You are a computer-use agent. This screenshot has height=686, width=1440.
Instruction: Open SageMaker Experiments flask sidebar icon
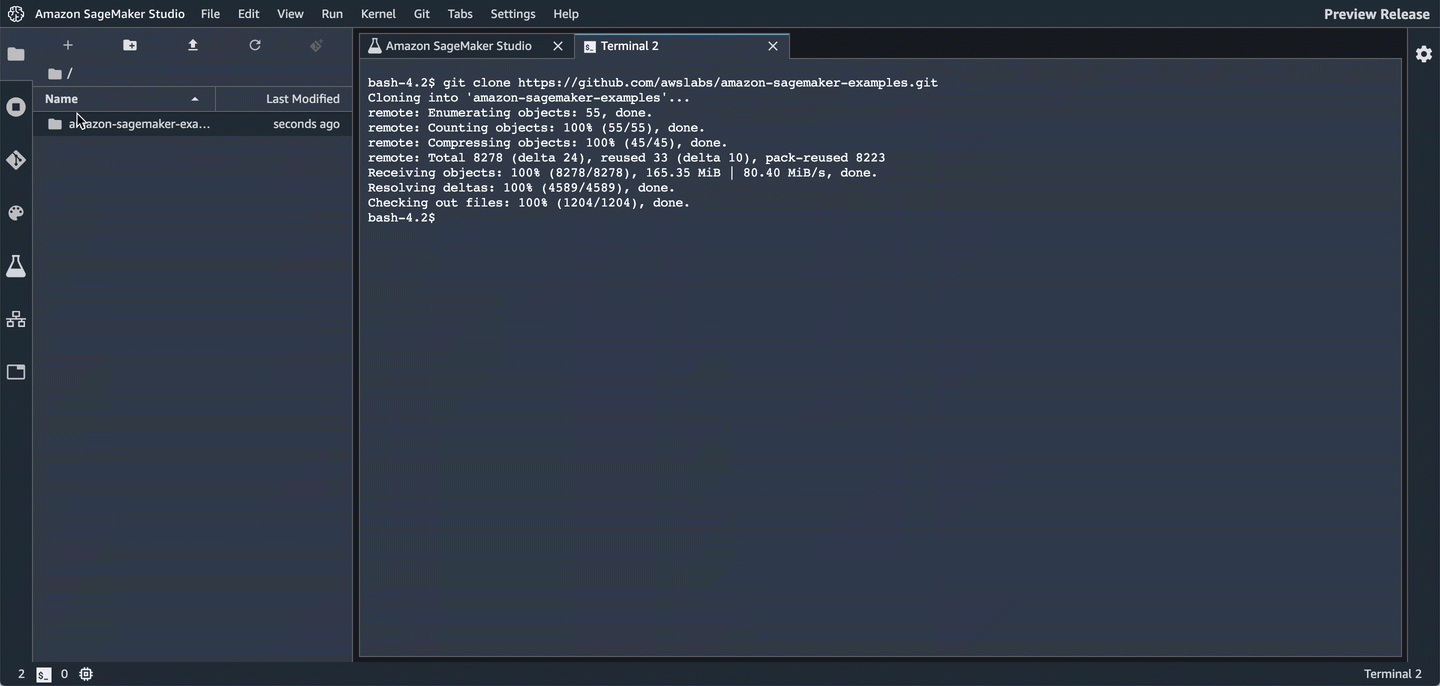pos(16,266)
